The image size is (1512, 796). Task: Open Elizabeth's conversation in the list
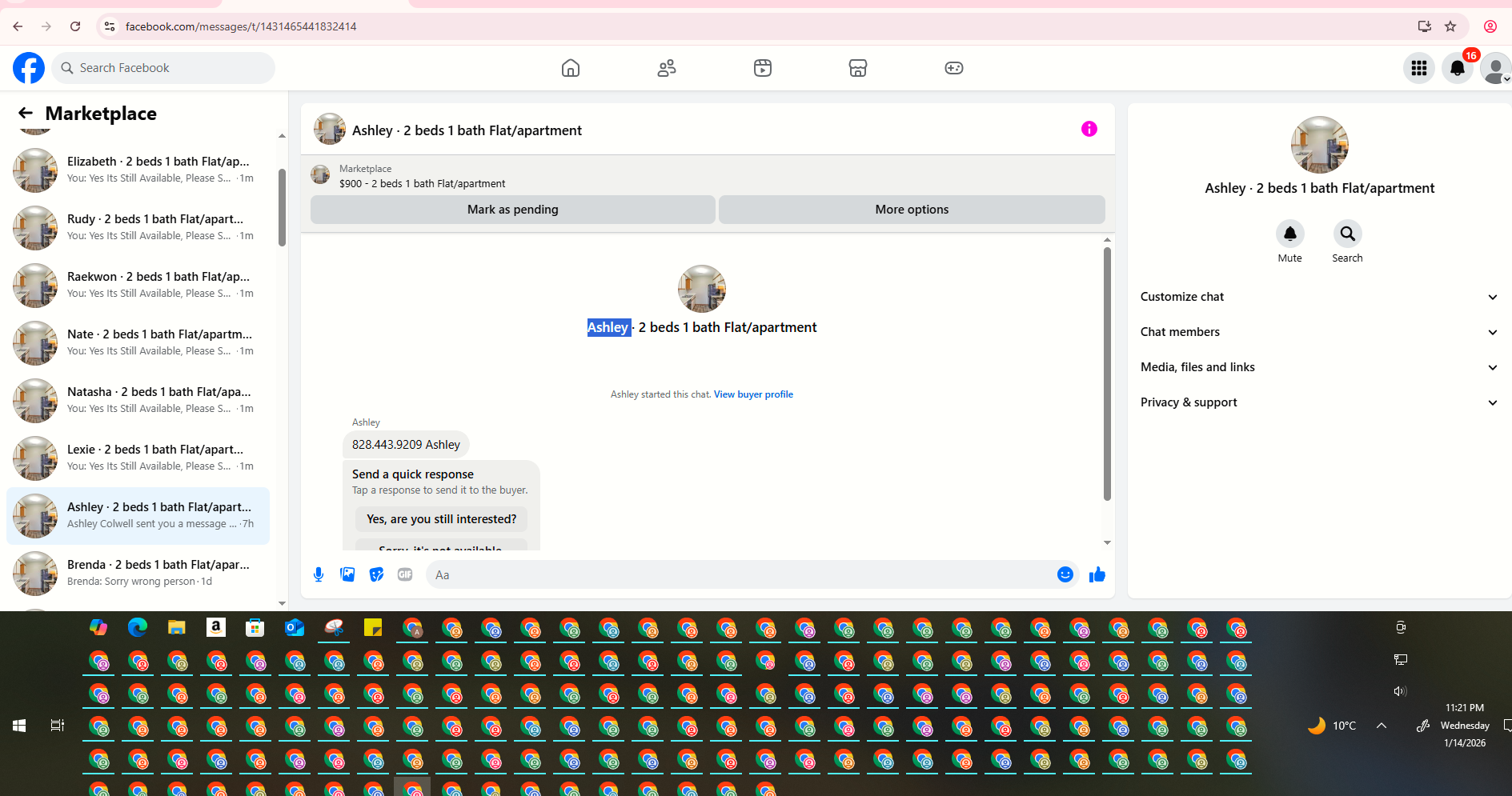coord(138,170)
